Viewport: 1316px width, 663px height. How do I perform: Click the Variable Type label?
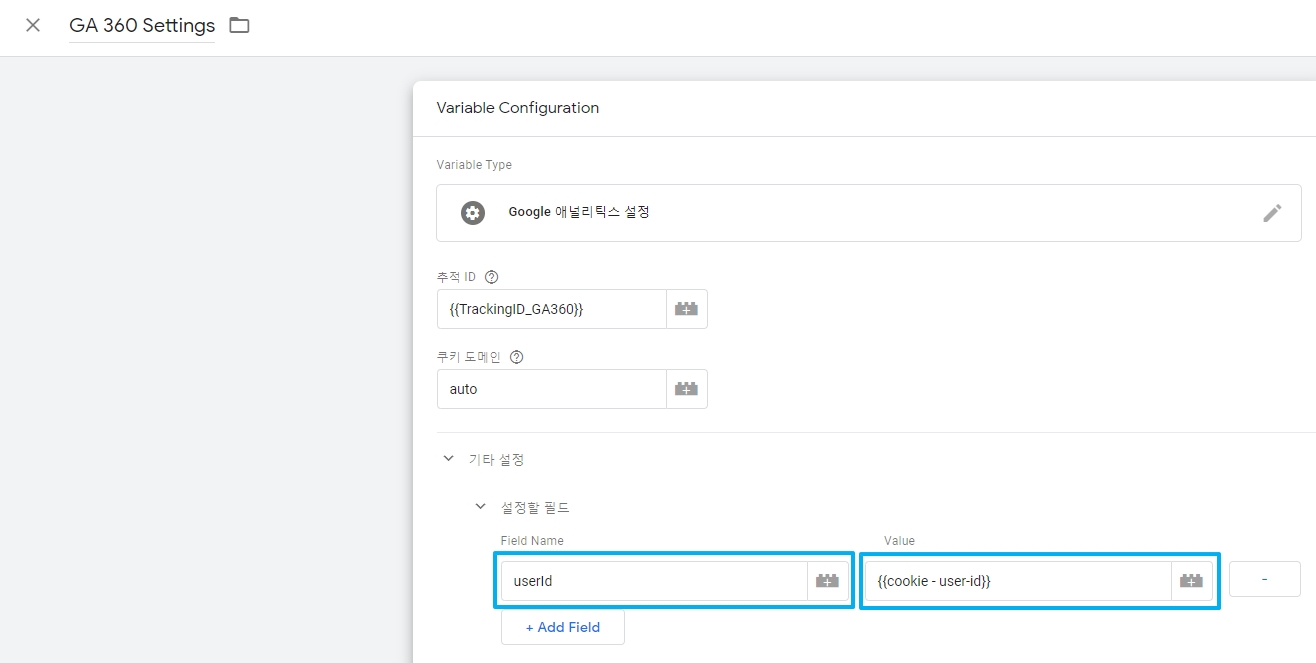(x=474, y=165)
